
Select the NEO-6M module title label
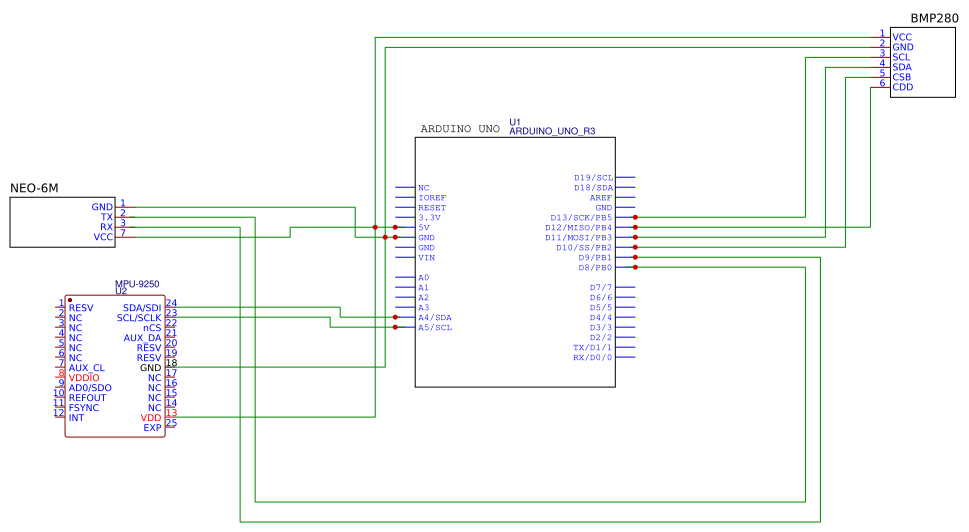34,188
